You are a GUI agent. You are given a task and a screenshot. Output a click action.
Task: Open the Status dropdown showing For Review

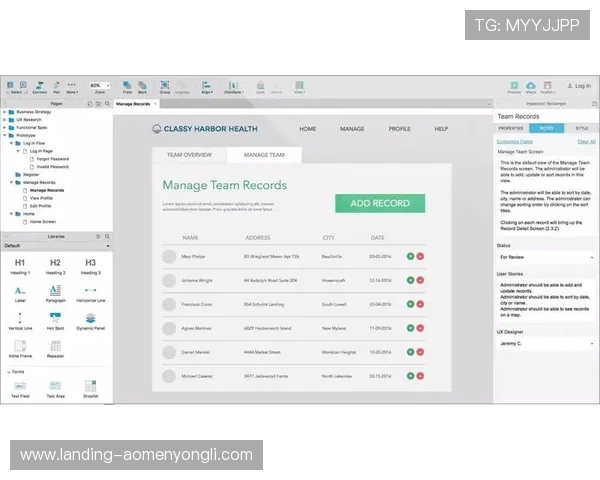pyautogui.click(x=546, y=258)
